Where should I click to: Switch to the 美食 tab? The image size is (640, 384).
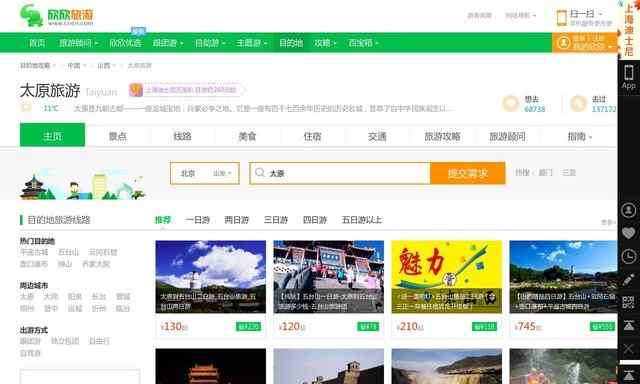click(x=247, y=136)
